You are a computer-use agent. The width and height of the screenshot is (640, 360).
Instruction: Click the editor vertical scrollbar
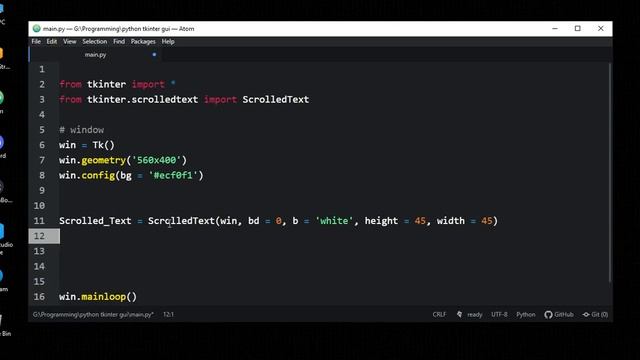(x=610, y=172)
